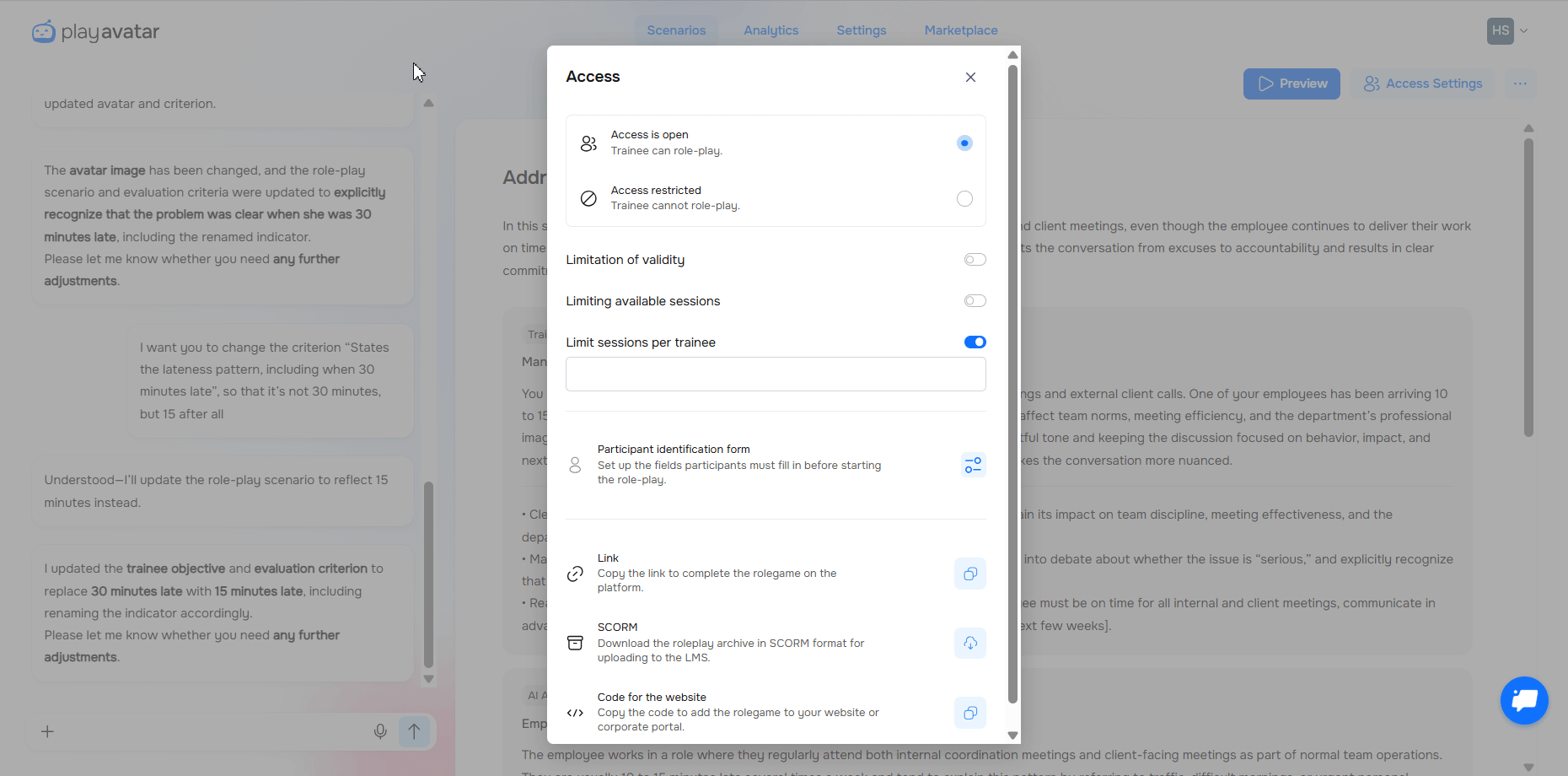Image resolution: width=1568 pixels, height=776 pixels.
Task: Open the Marketplace tab
Action: 961,30
